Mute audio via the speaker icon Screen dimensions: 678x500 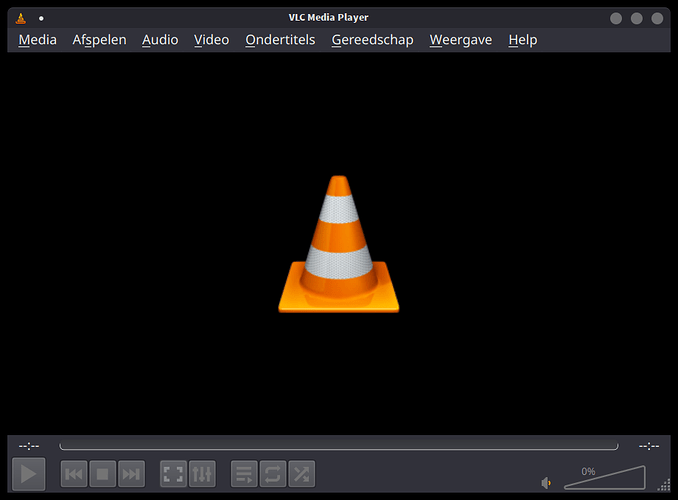click(x=546, y=483)
